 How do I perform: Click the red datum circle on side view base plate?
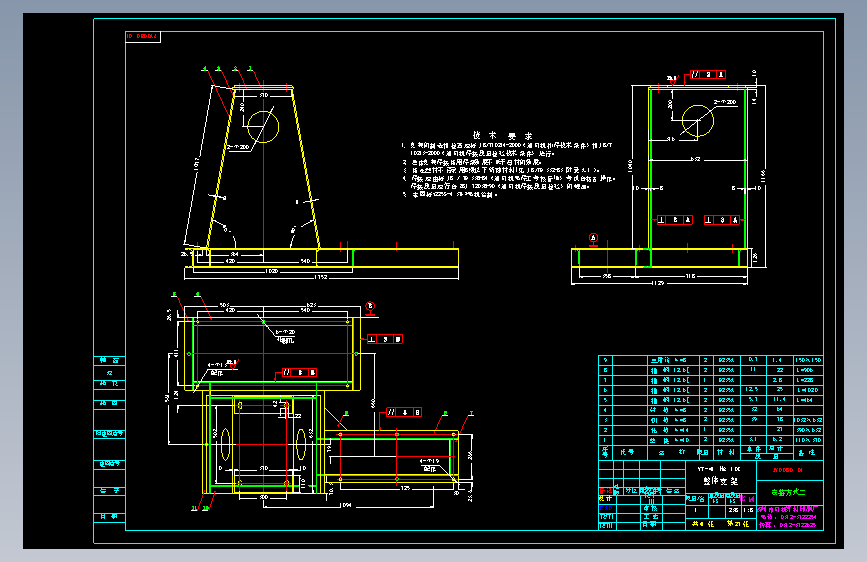click(593, 238)
